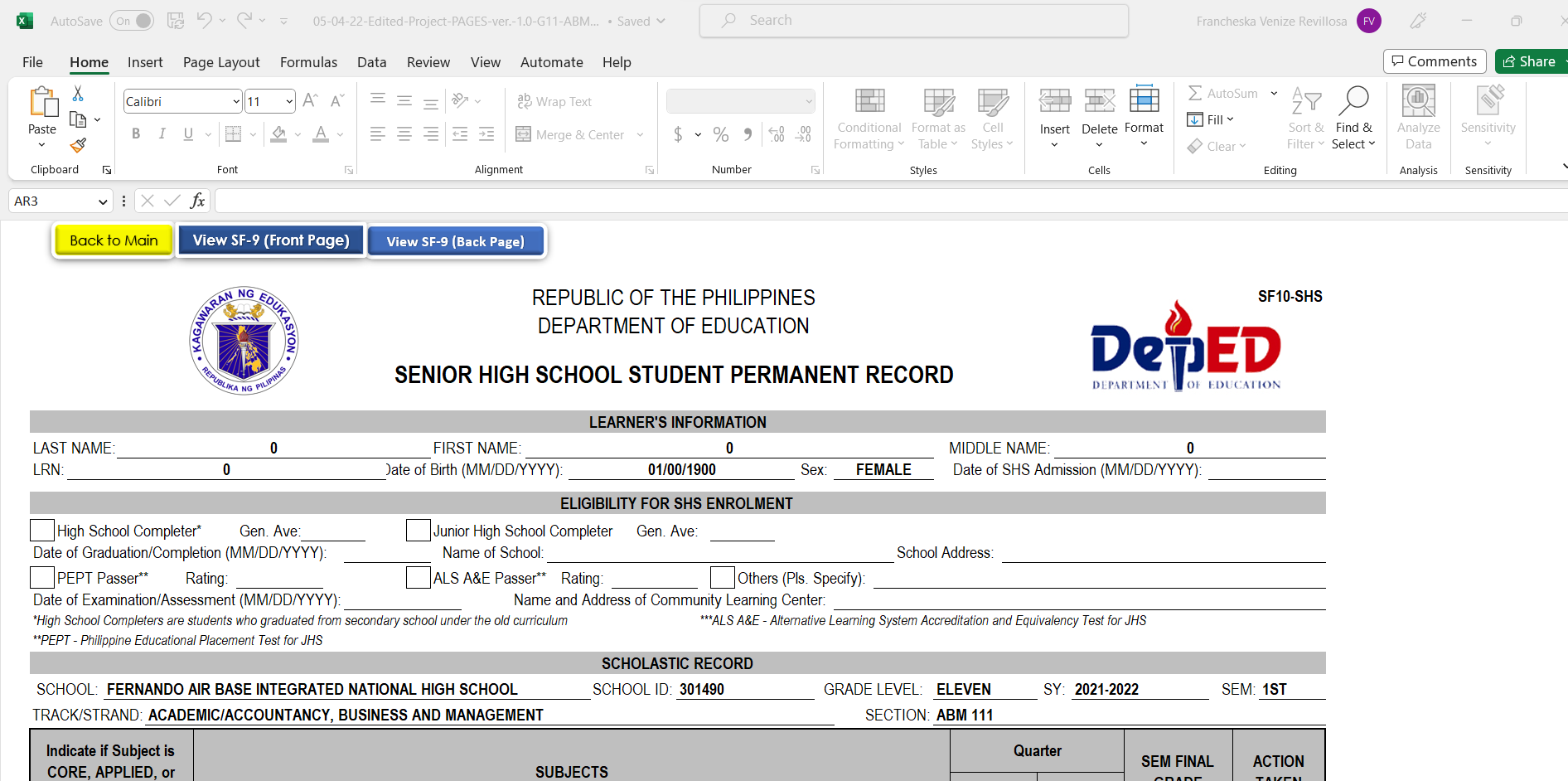This screenshot has height=781, width=1568.
Task: Switch to the Insert tab
Action: click(x=145, y=62)
